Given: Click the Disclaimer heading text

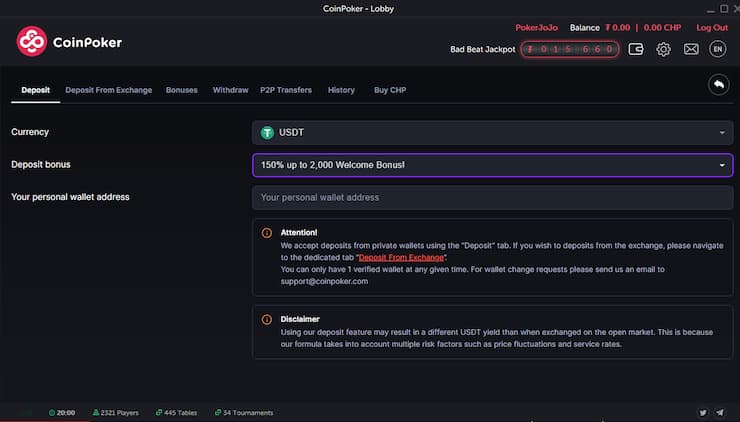Looking at the screenshot, I should pos(300,319).
